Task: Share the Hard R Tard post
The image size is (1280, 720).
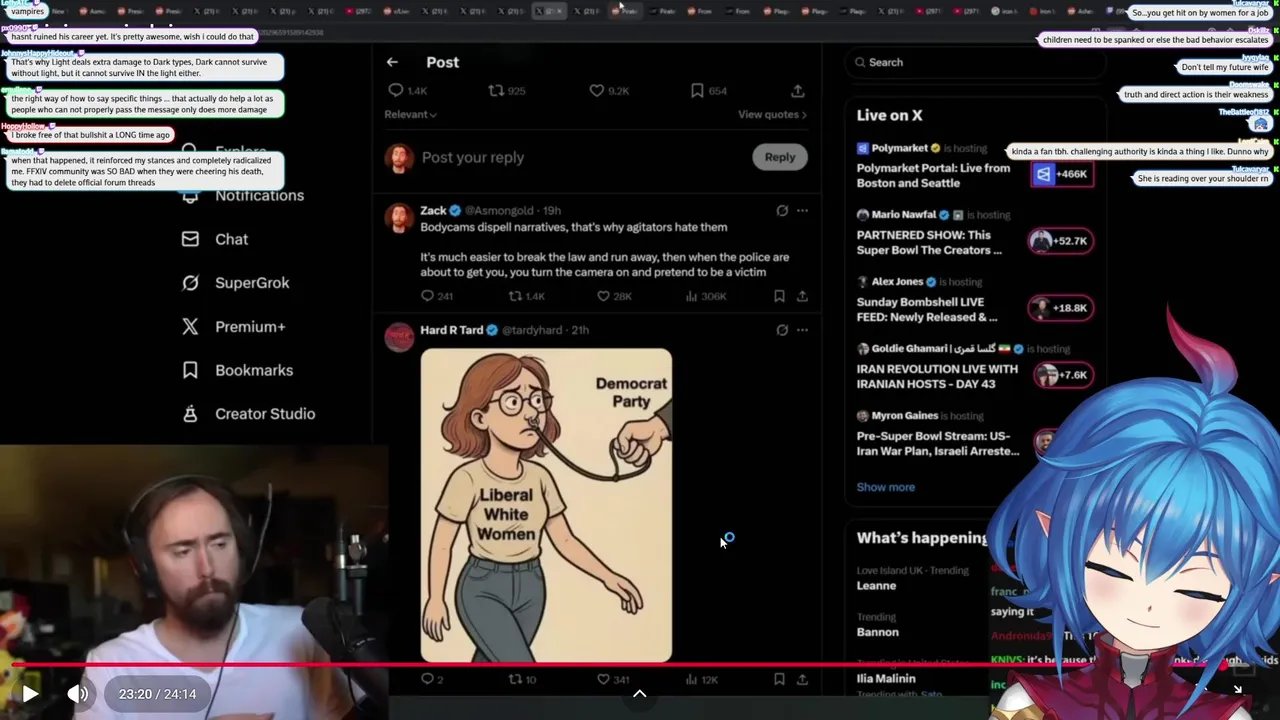Action: (x=802, y=679)
